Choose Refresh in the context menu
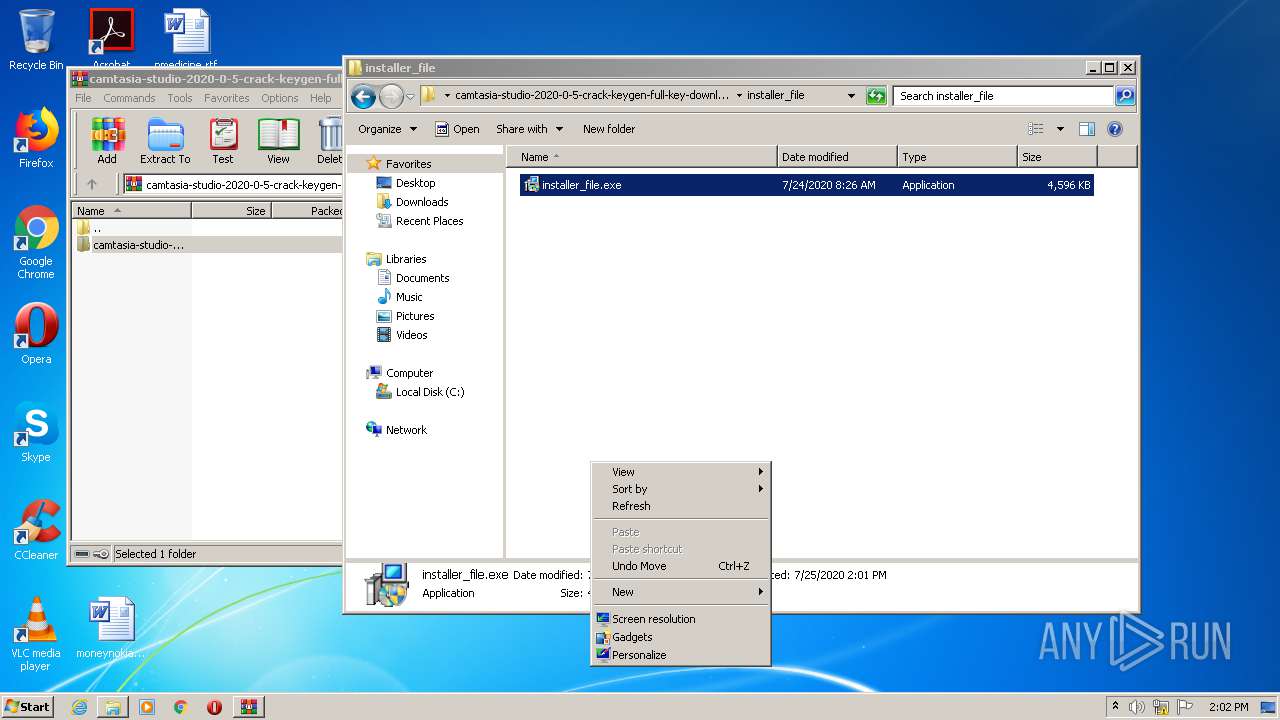 [681, 506]
